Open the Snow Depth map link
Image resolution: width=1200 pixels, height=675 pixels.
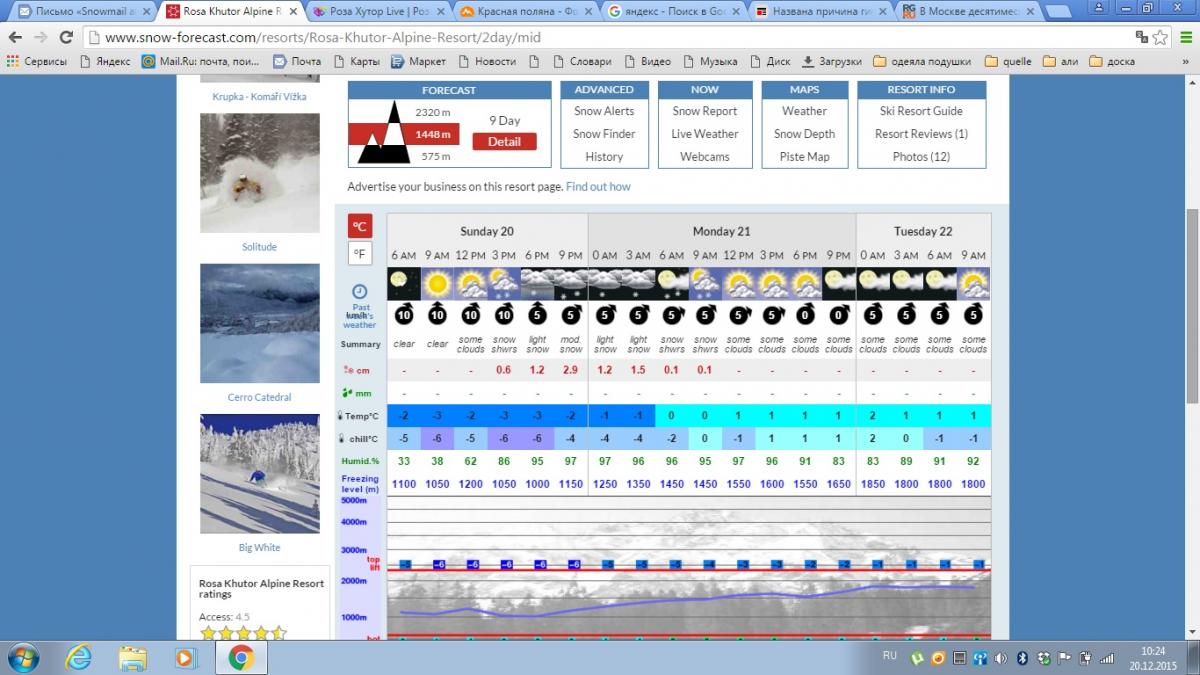(x=804, y=134)
